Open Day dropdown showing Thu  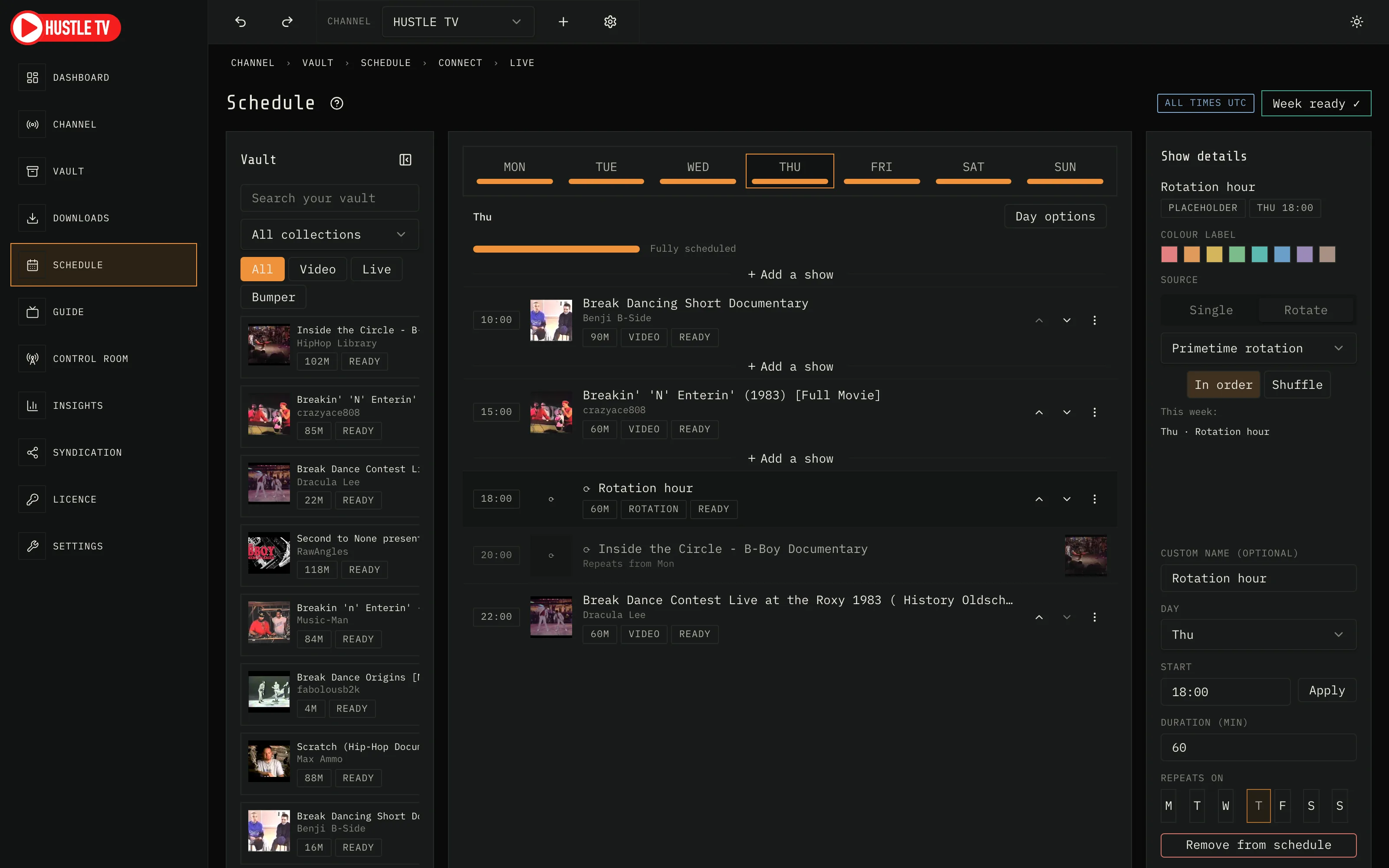[1258, 635]
